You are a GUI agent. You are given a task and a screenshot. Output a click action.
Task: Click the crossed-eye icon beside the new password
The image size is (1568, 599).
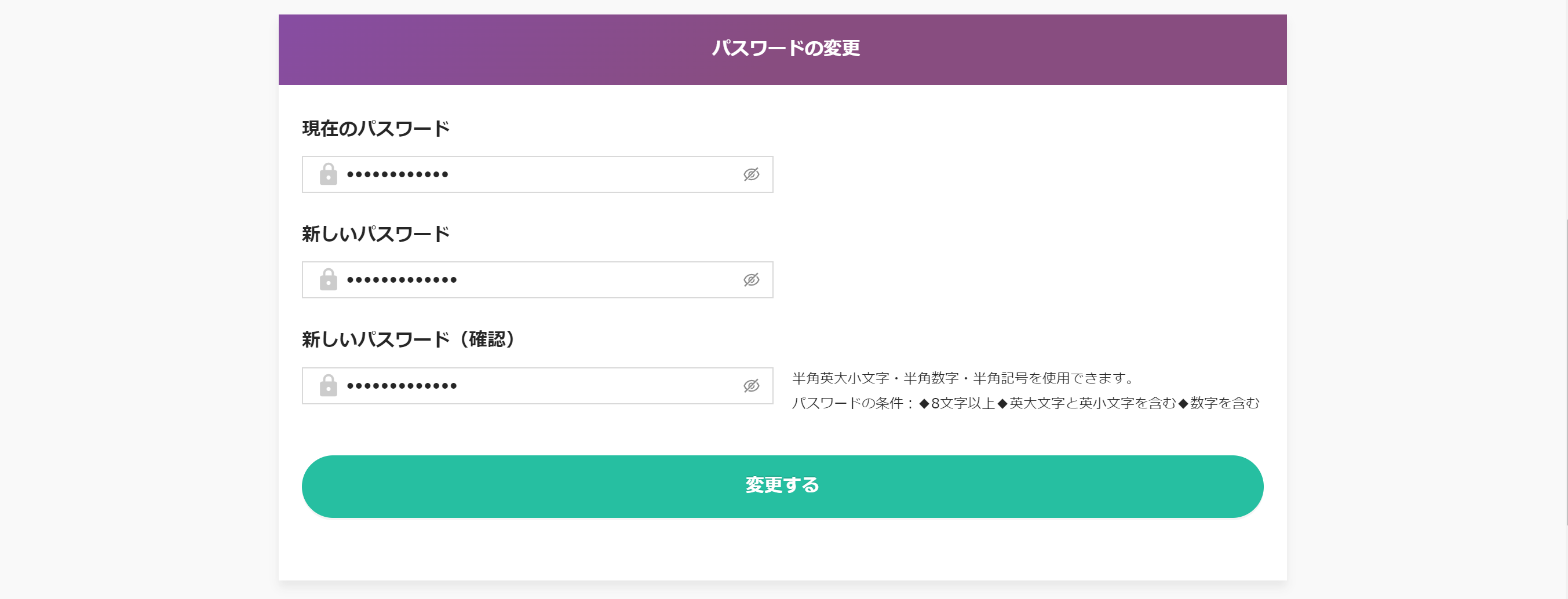coord(751,280)
